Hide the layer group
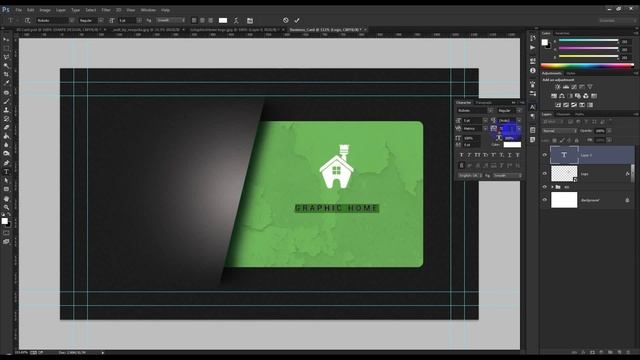The image size is (640, 360). [x=544, y=187]
